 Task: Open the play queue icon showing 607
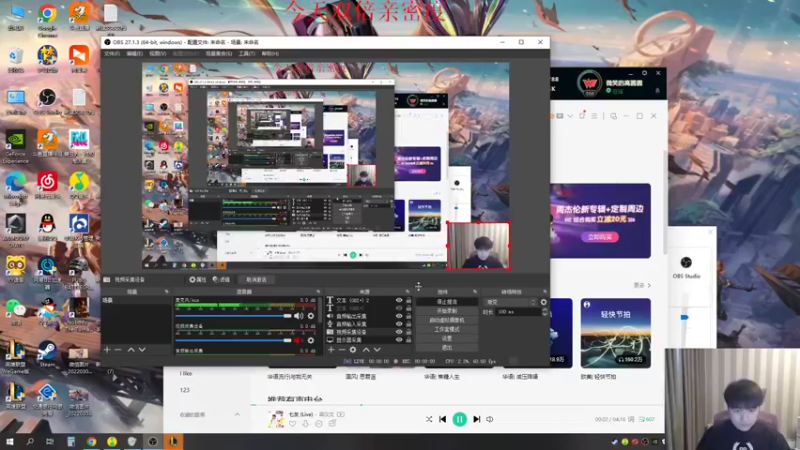click(646, 419)
